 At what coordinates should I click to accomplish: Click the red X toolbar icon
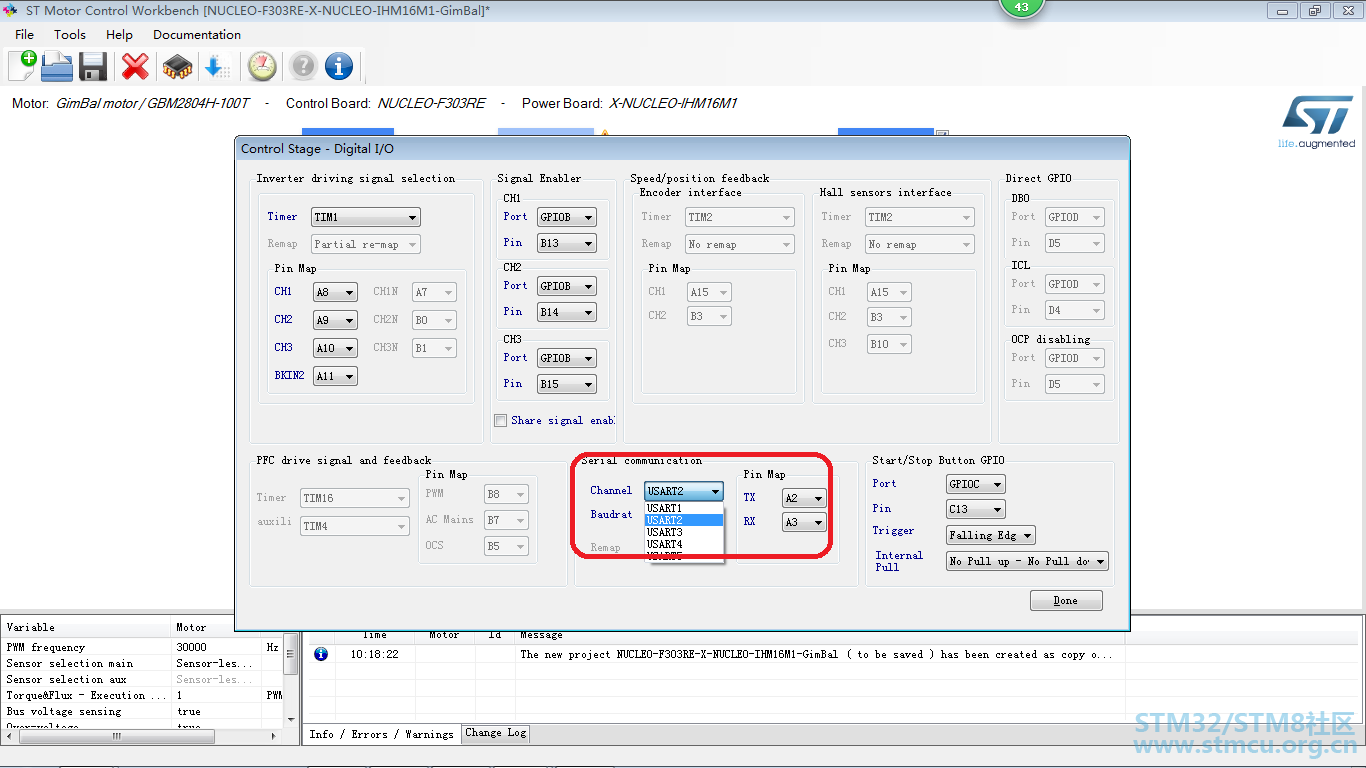pyautogui.click(x=135, y=66)
